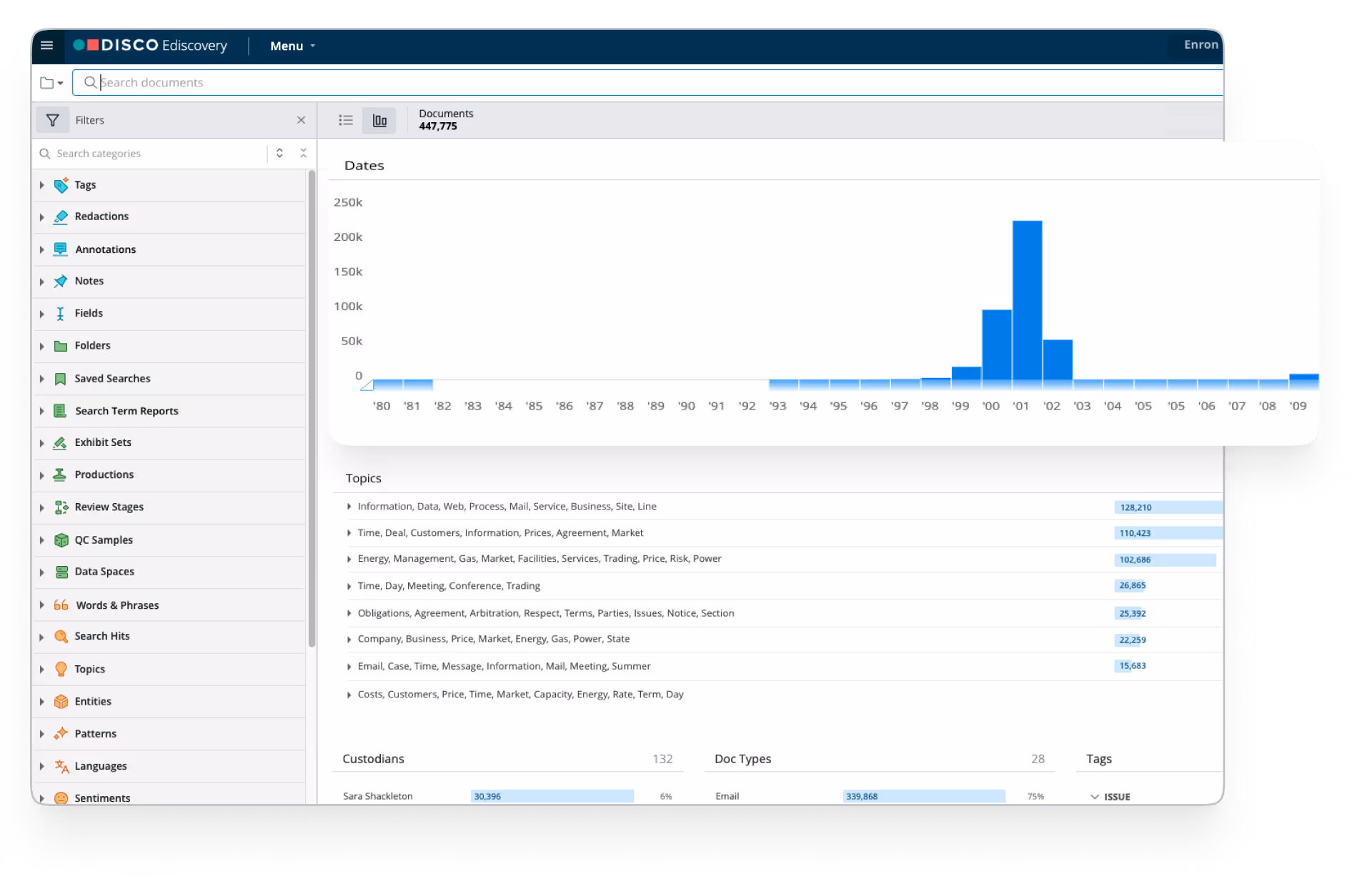Click the Redactions eraser icon
Viewport: 1372px width, 894px height.
[61, 217]
